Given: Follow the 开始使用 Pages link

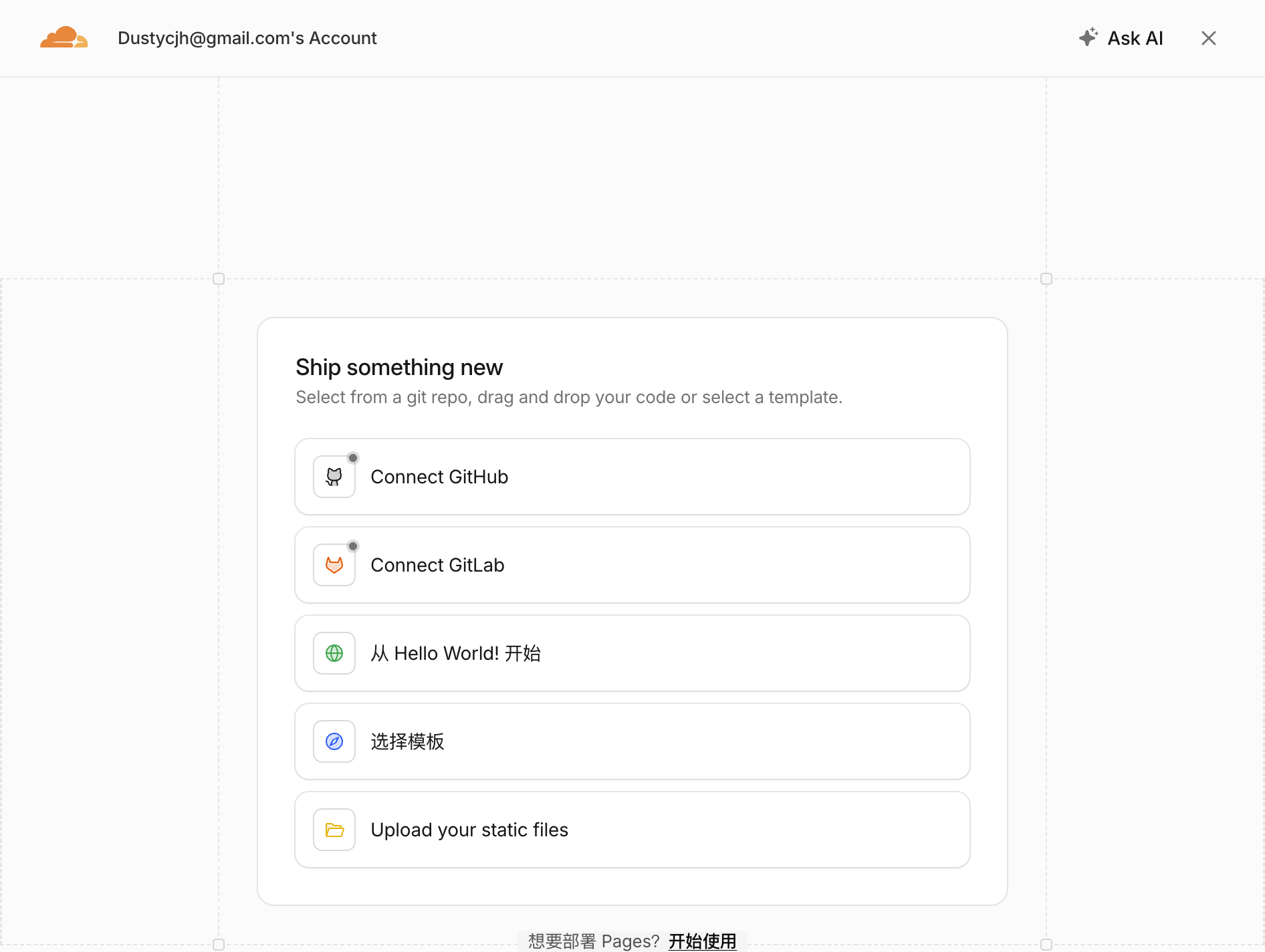Looking at the screenshot, I should click(703, 941).
